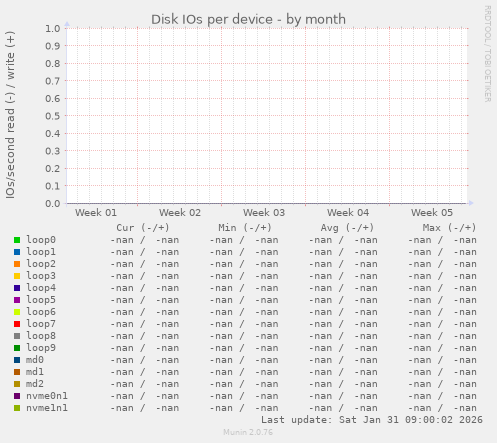Click the y-axis label IOs/second read/write
The height and width of the screenshot is (443, 497).
[x=10, y=115]
